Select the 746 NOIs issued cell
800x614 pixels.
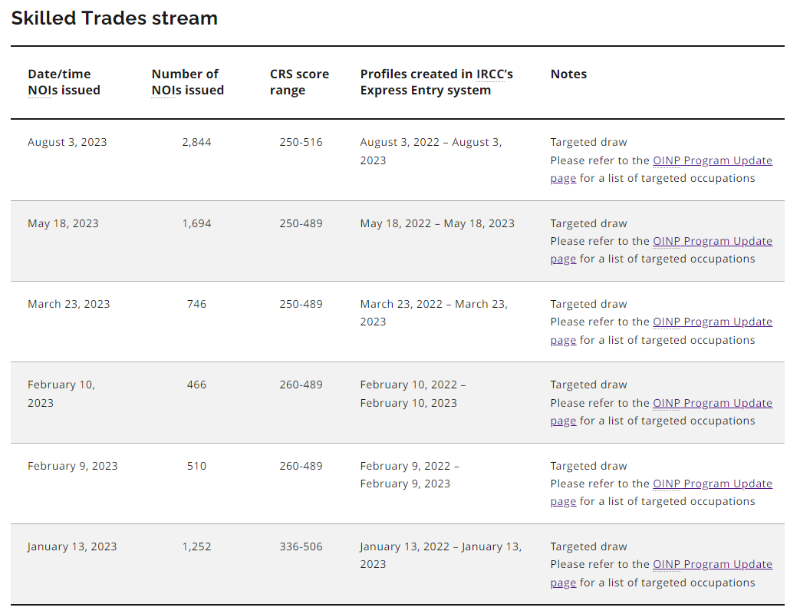(196, 304)
